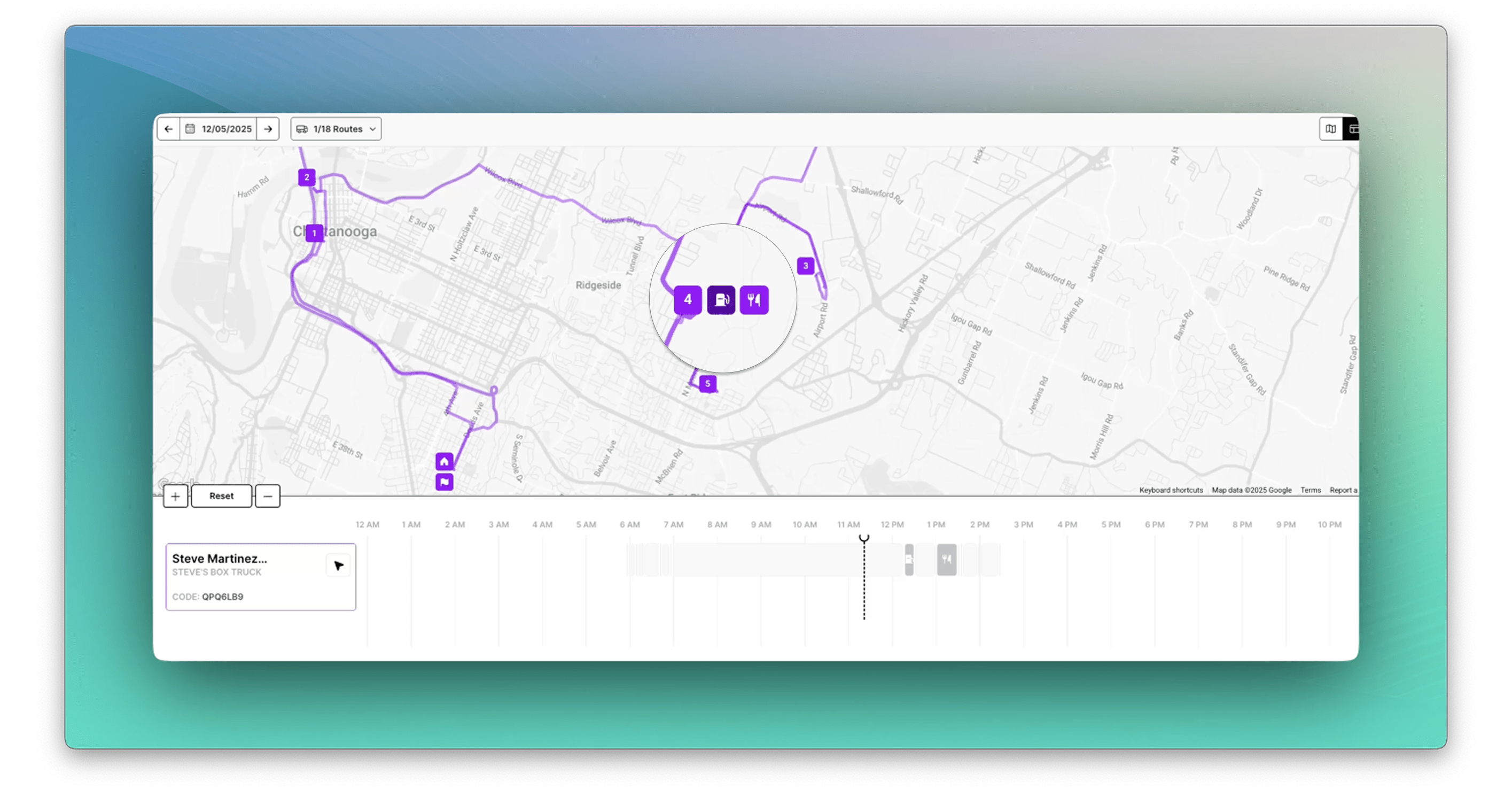Zoom out with the minus control
Image resolution: width=1512 pixels, height=790 pixels.
(268, 497)
